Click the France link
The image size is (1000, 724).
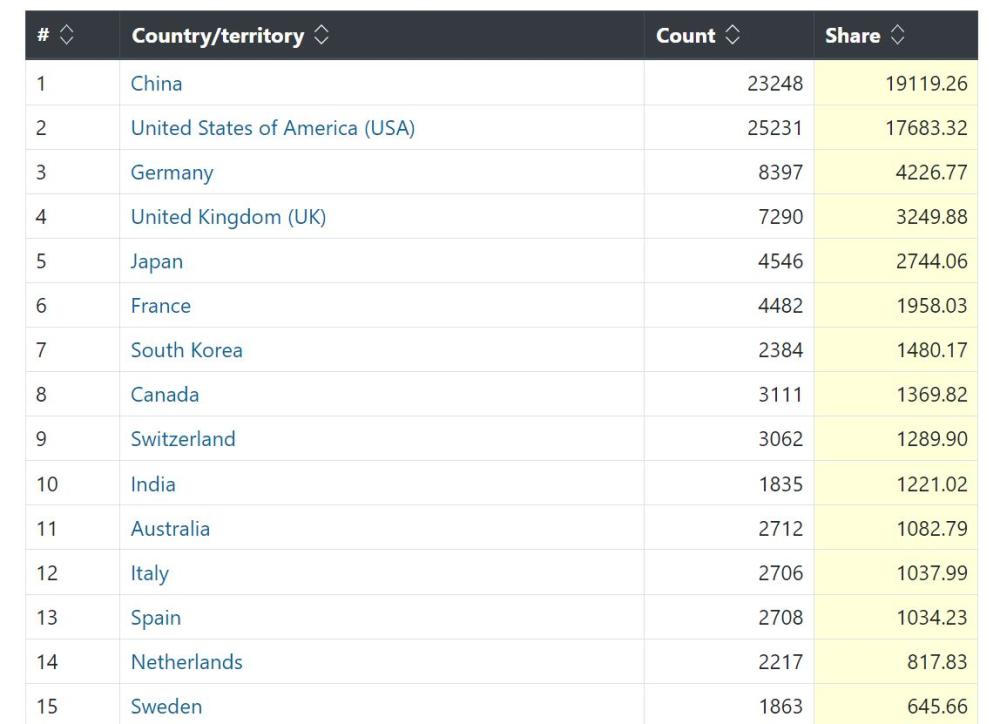(x=160, y=305)
